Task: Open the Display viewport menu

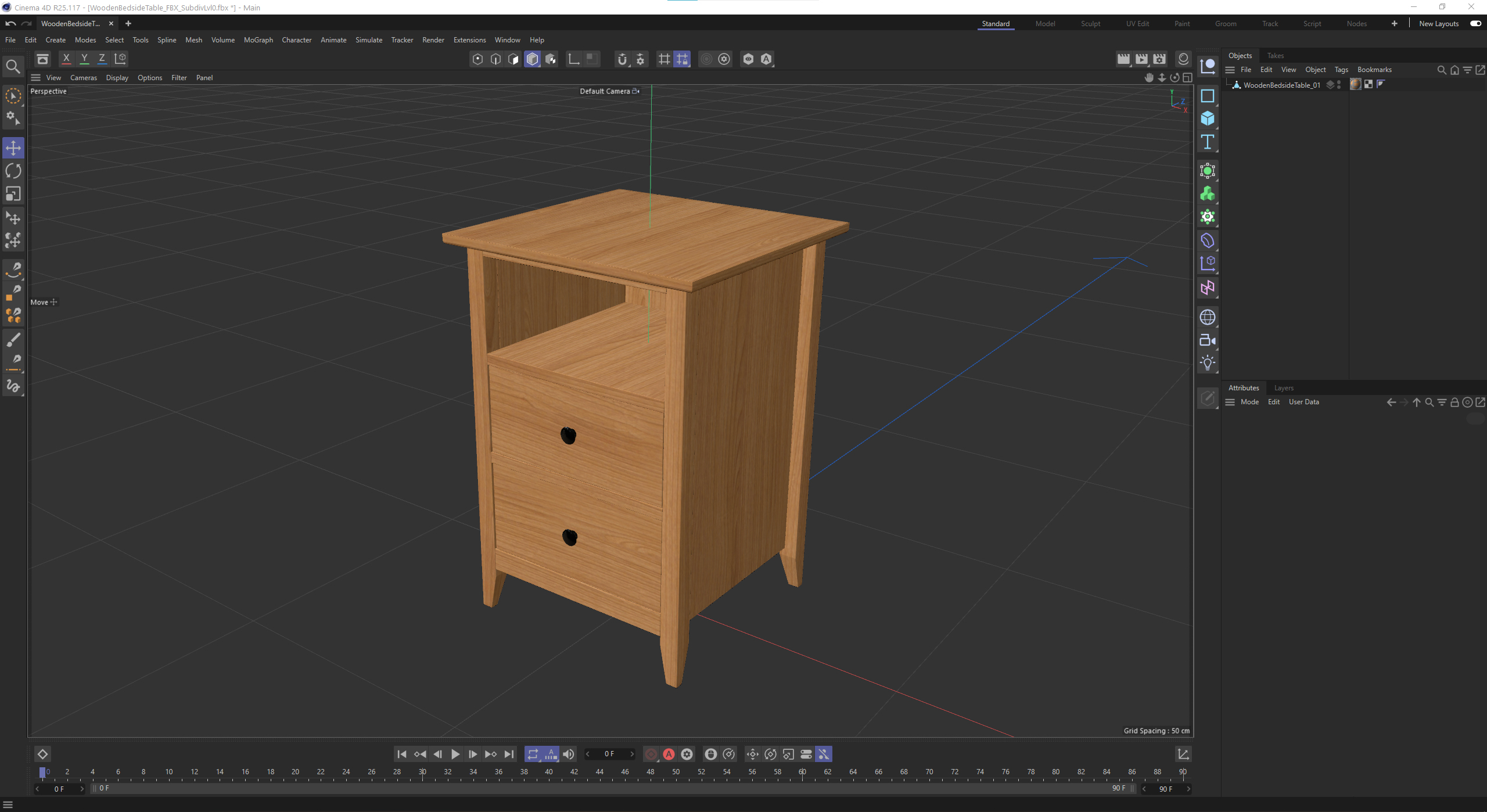Action: tap(117, 78)
